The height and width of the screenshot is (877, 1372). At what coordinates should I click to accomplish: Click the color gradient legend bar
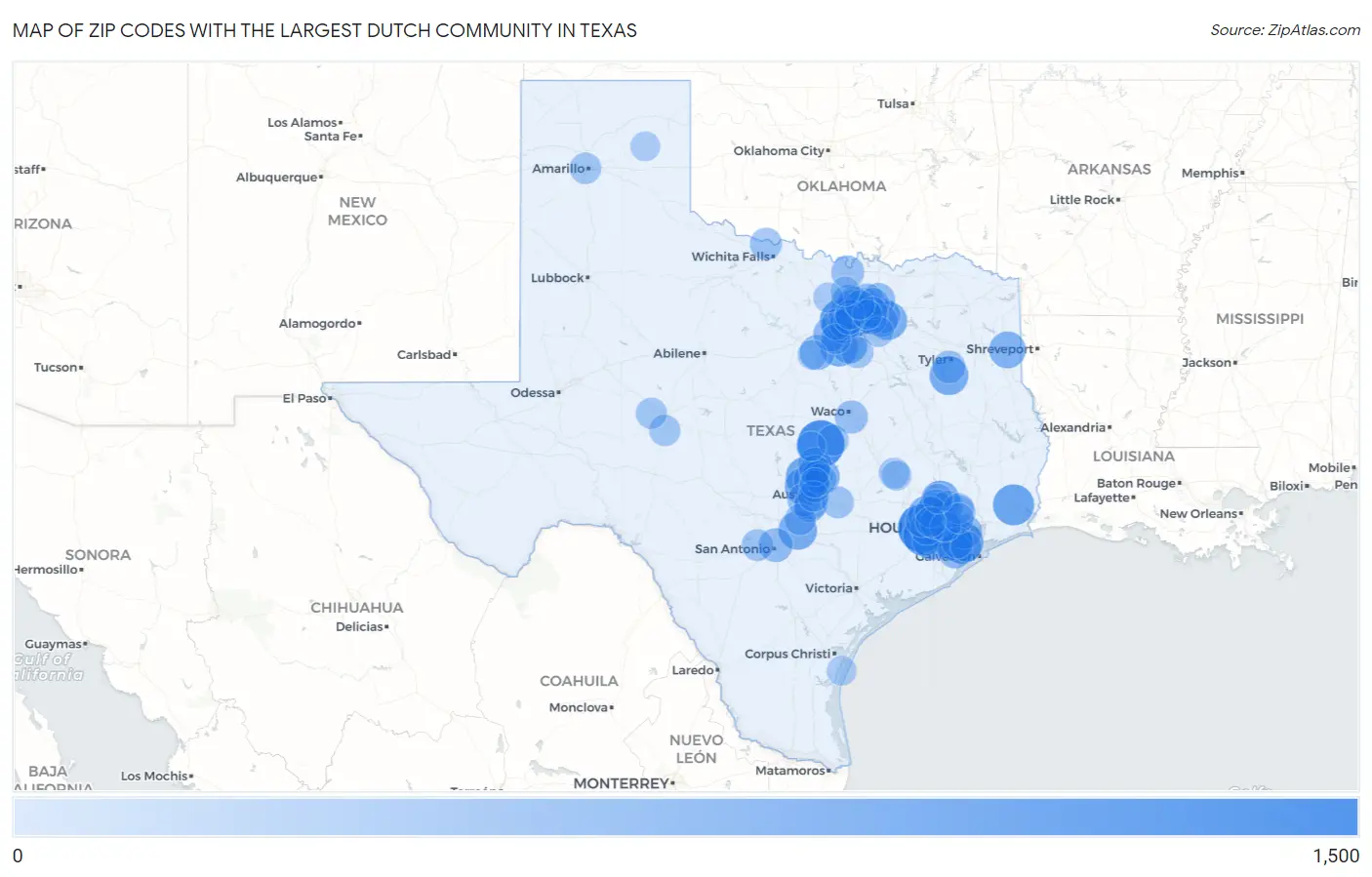point(685,817)
